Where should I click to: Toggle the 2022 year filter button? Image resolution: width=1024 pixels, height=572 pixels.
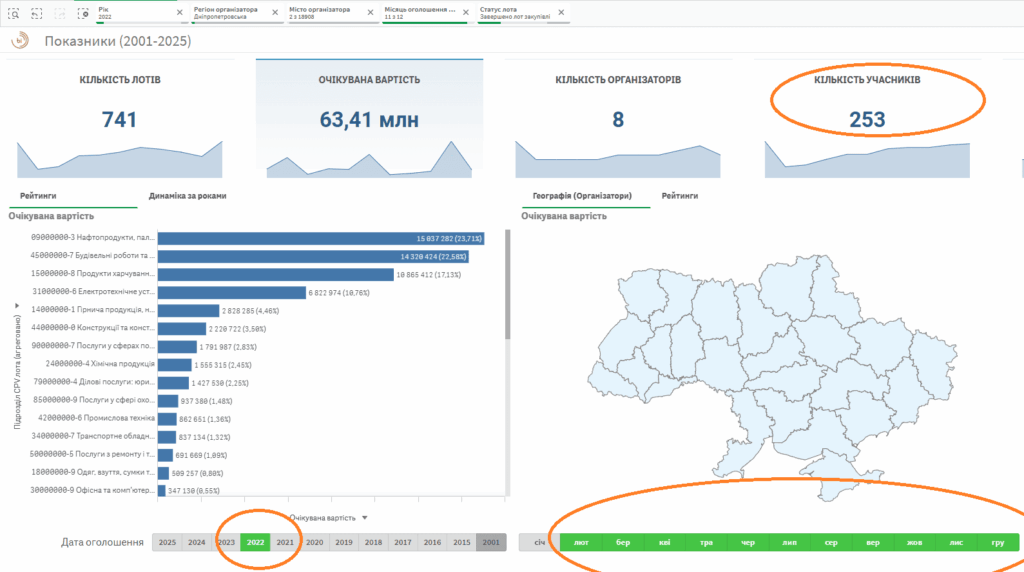click(255, 543)
